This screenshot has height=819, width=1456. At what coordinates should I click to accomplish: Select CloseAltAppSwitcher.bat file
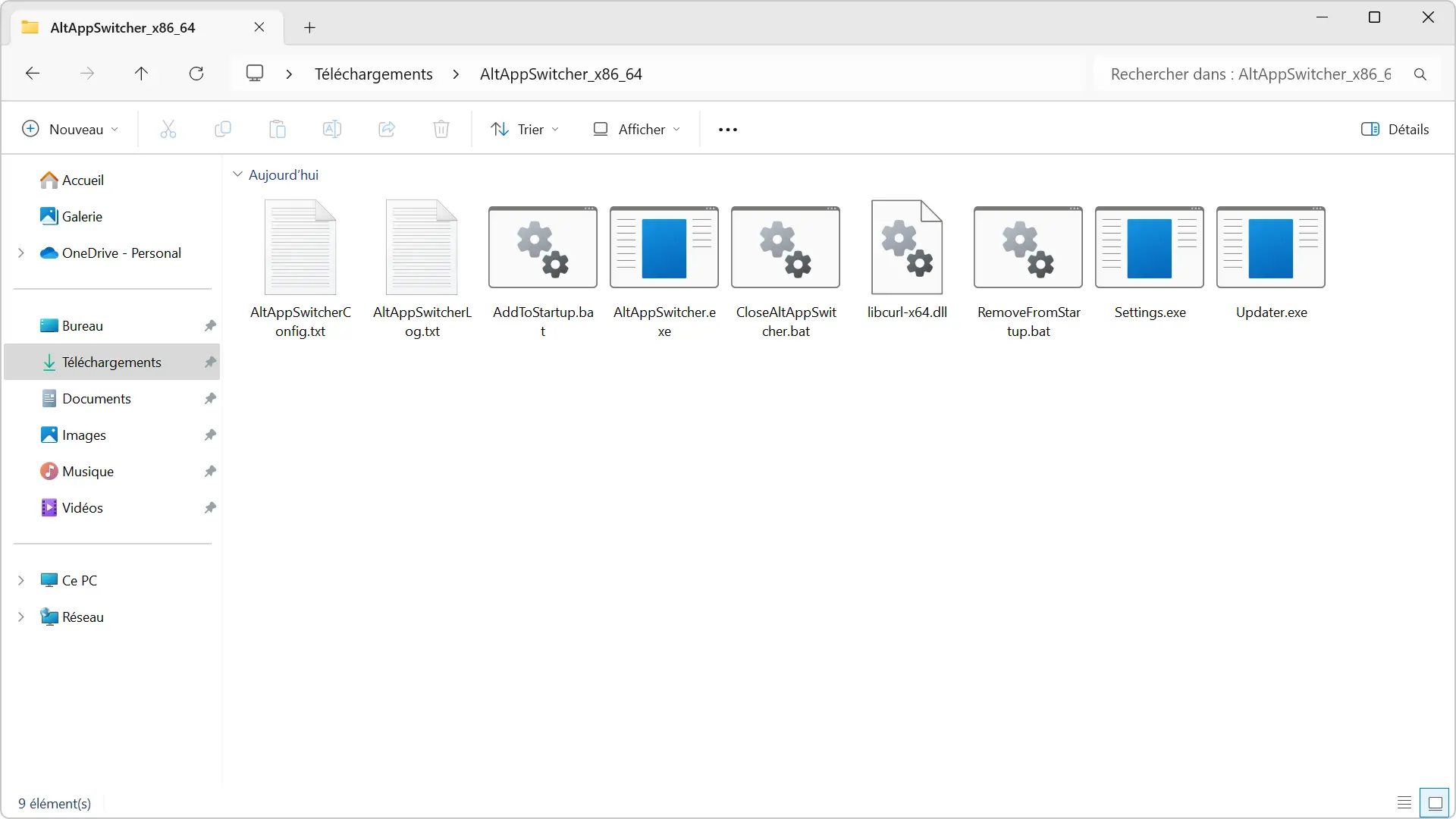pos(786,268)
